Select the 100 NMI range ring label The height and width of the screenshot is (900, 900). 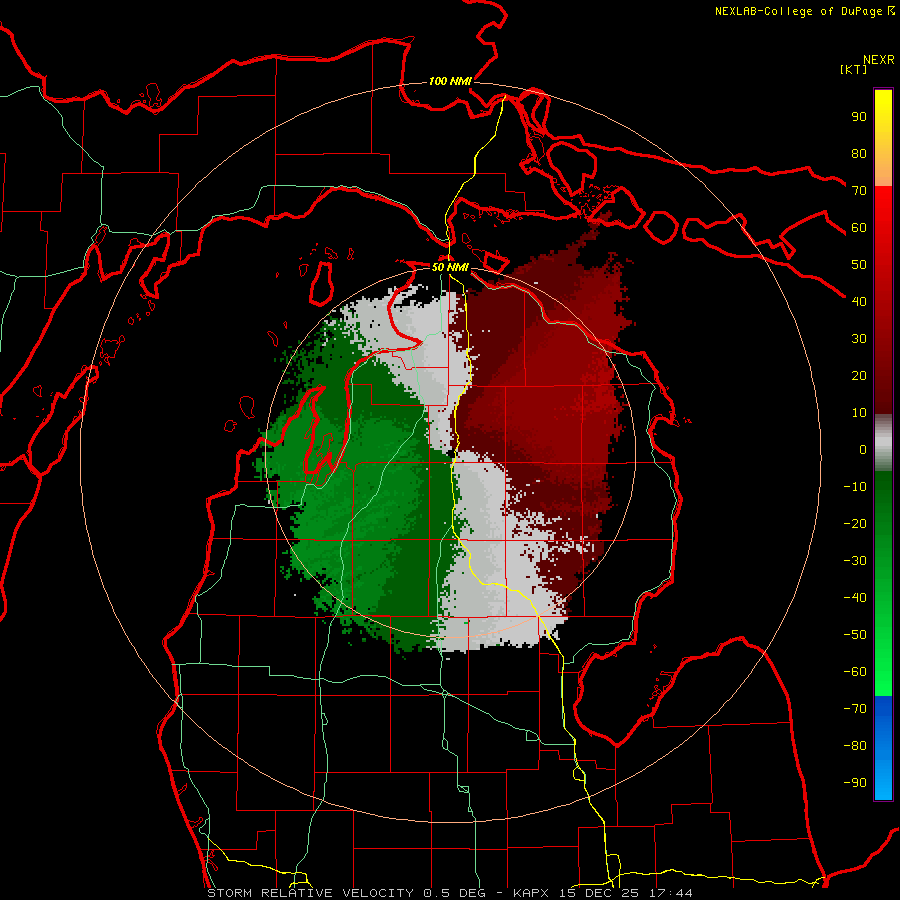[450, 81]
